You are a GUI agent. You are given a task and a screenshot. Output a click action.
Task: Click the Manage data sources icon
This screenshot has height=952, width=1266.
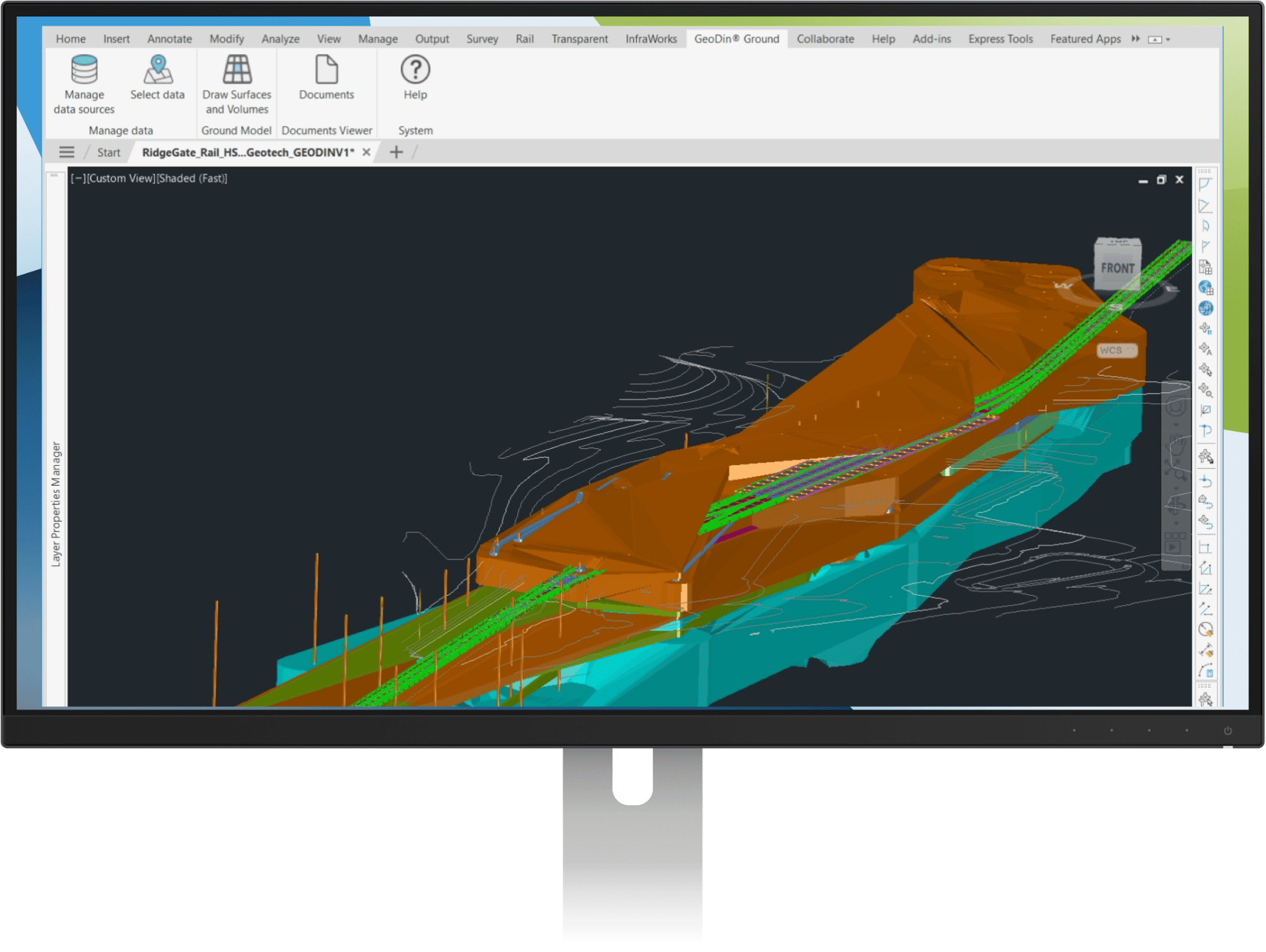84,70
